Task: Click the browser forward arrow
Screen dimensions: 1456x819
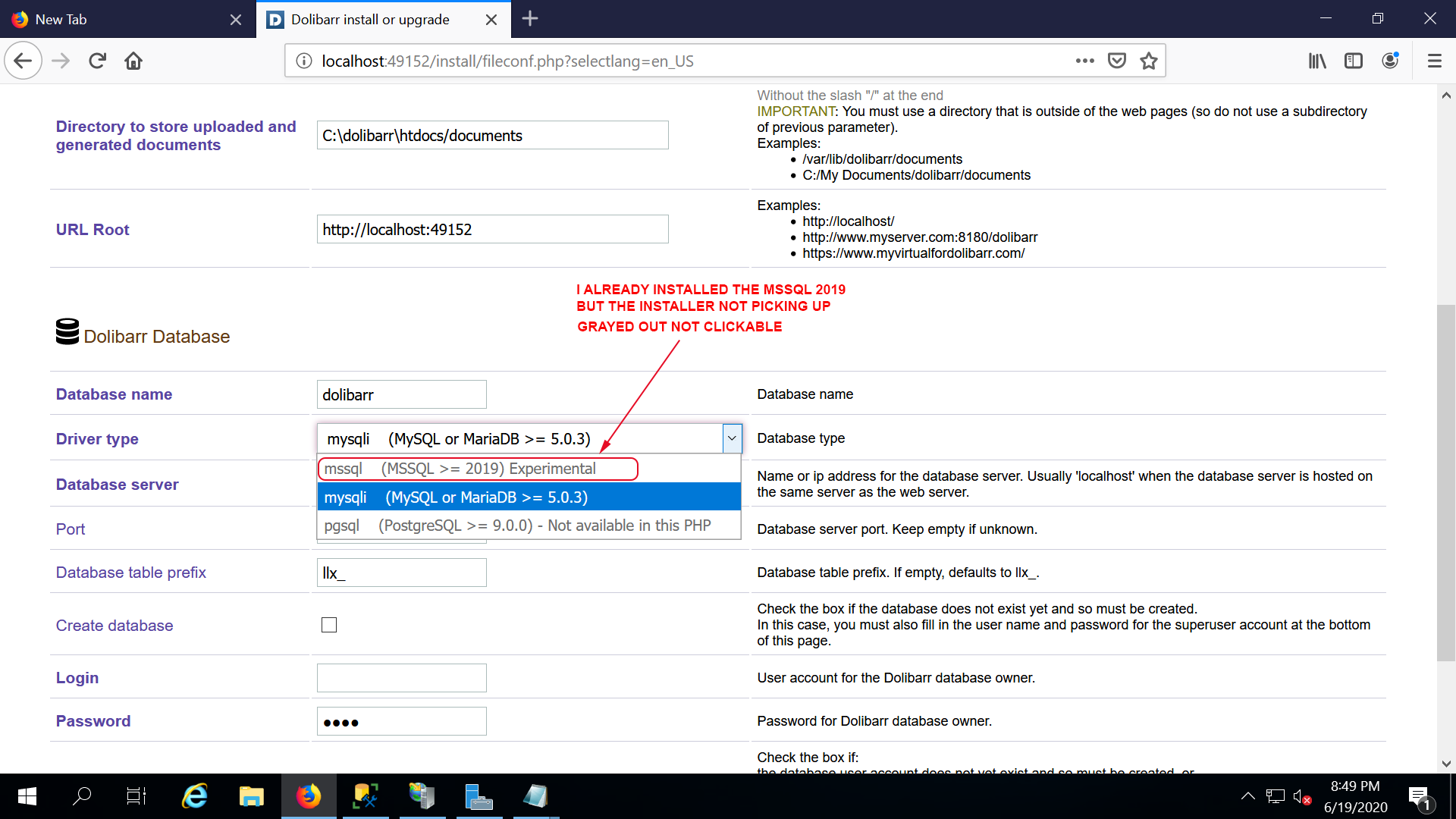Action: tap(61, 61)
